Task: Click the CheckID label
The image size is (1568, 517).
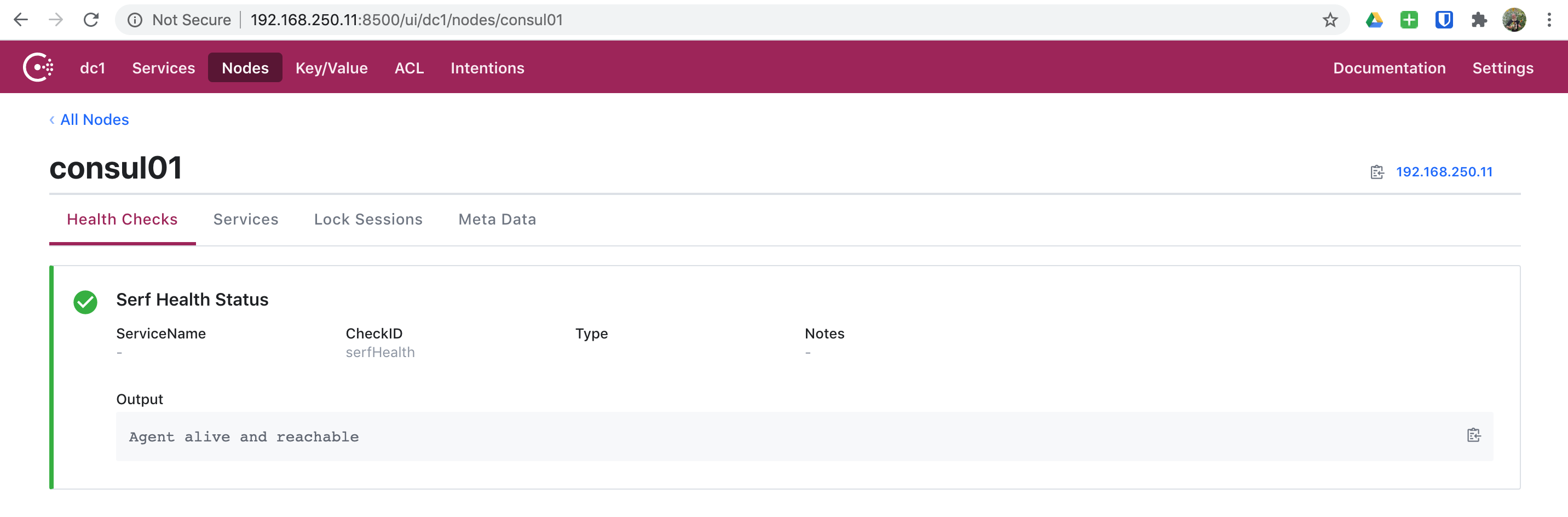Action: point(374,334)
